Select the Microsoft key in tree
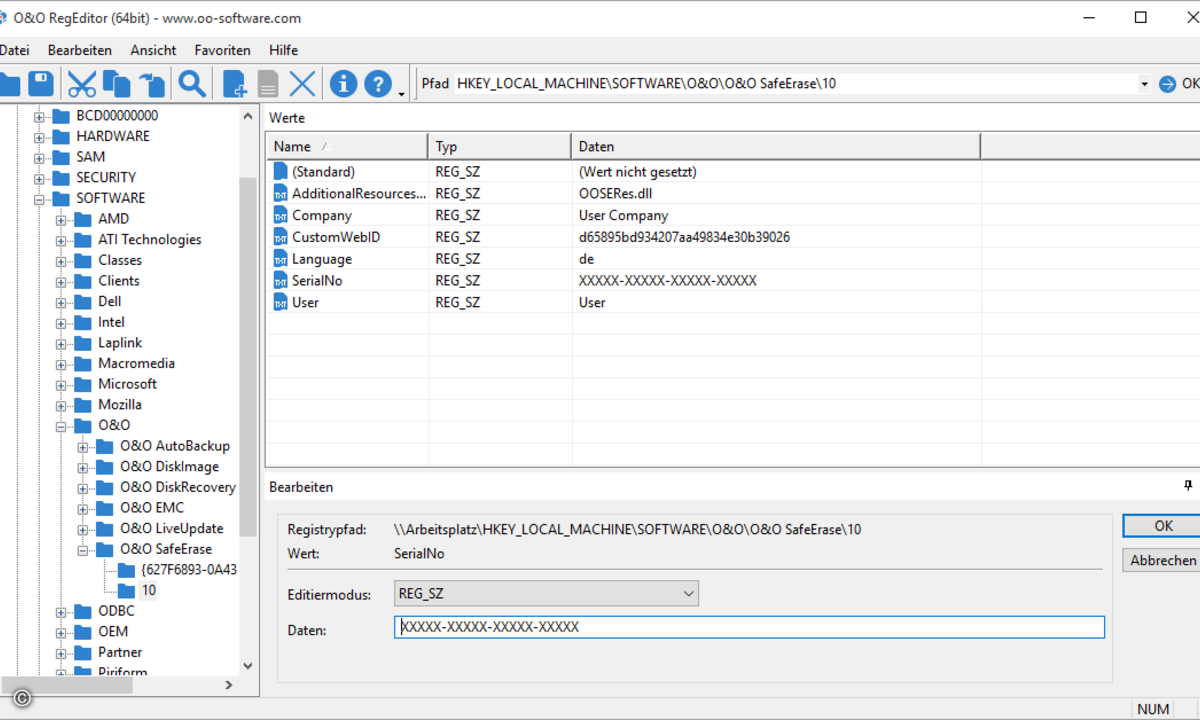Viewport: 1200px width, 720px height. coord(127,384)
